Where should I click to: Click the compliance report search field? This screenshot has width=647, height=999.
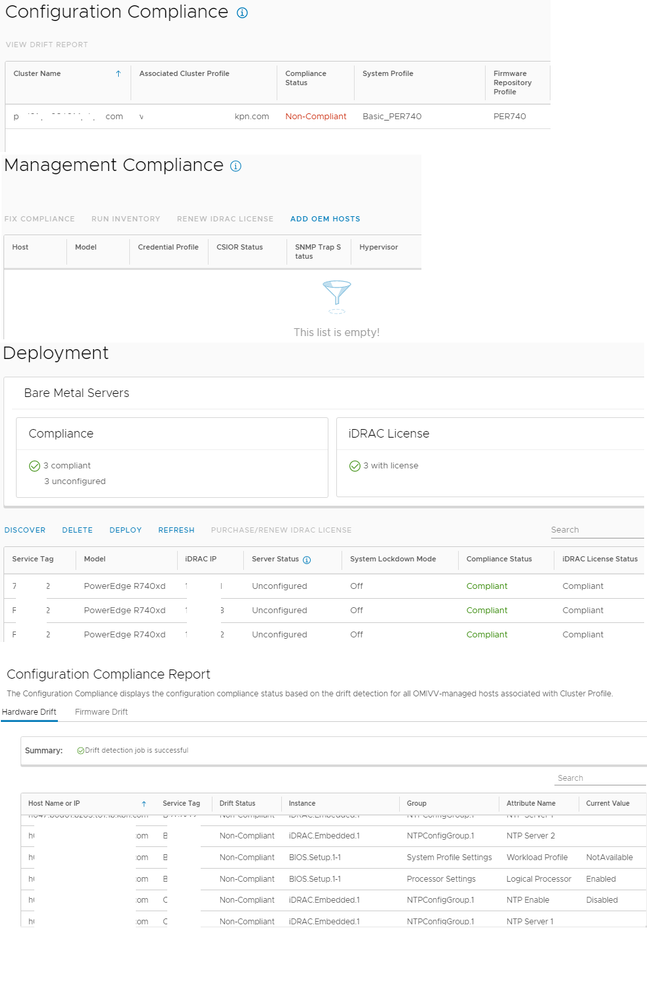coord(601,779)
